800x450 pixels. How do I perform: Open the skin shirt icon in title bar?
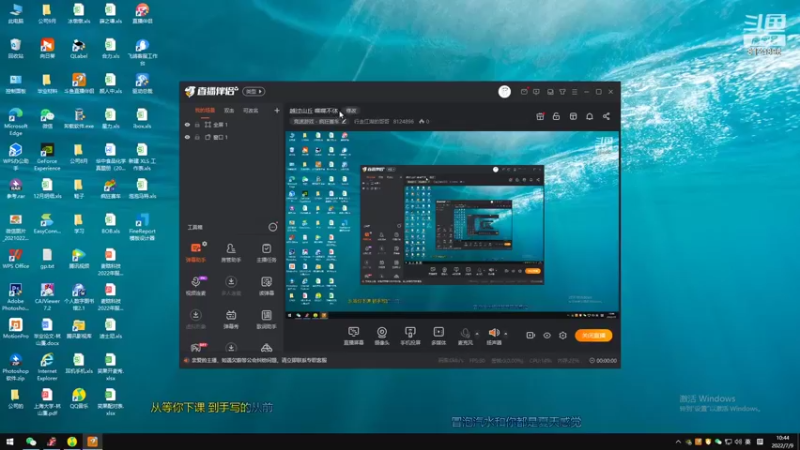tap(562, 92)
